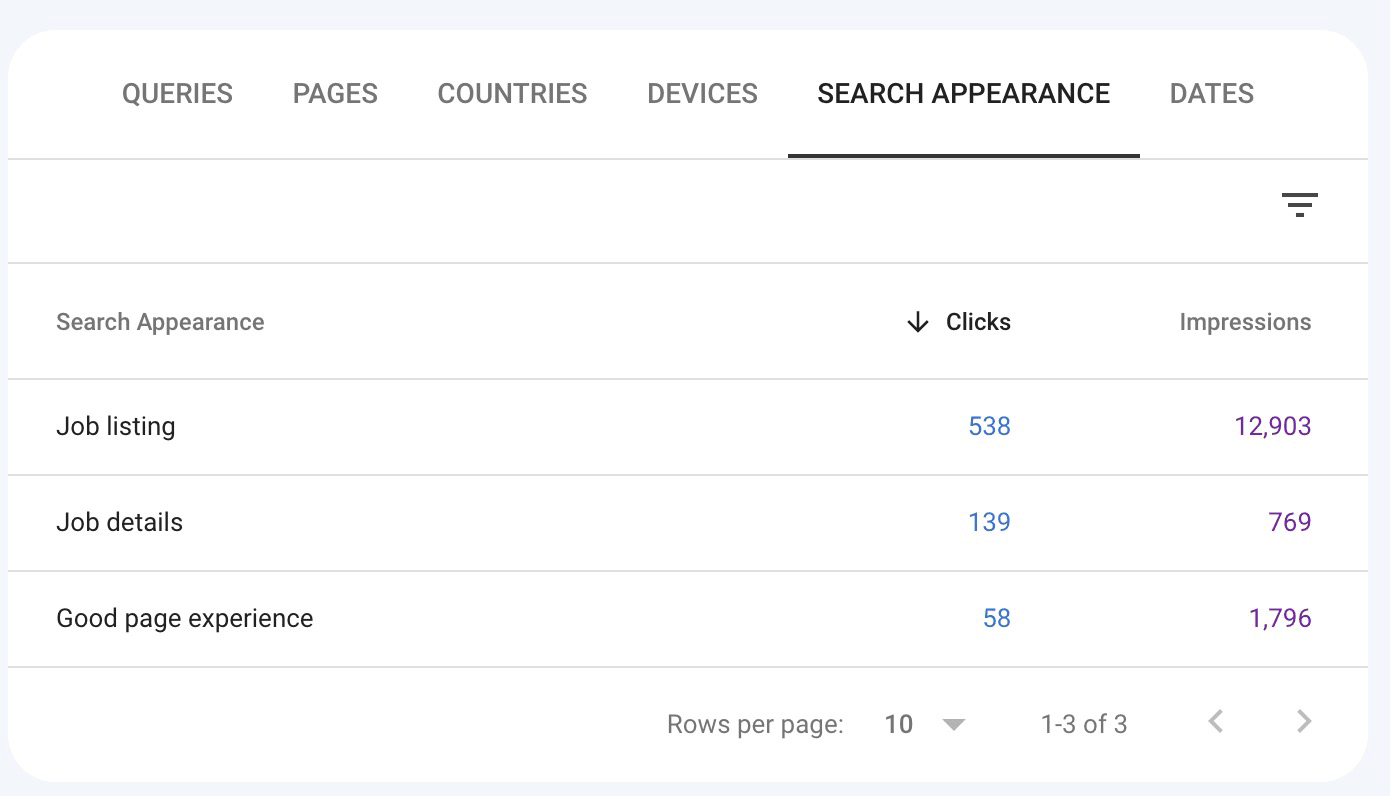1390x796 pixels.
Task: Click the filter rows icon
Action: coord(1299,205)
